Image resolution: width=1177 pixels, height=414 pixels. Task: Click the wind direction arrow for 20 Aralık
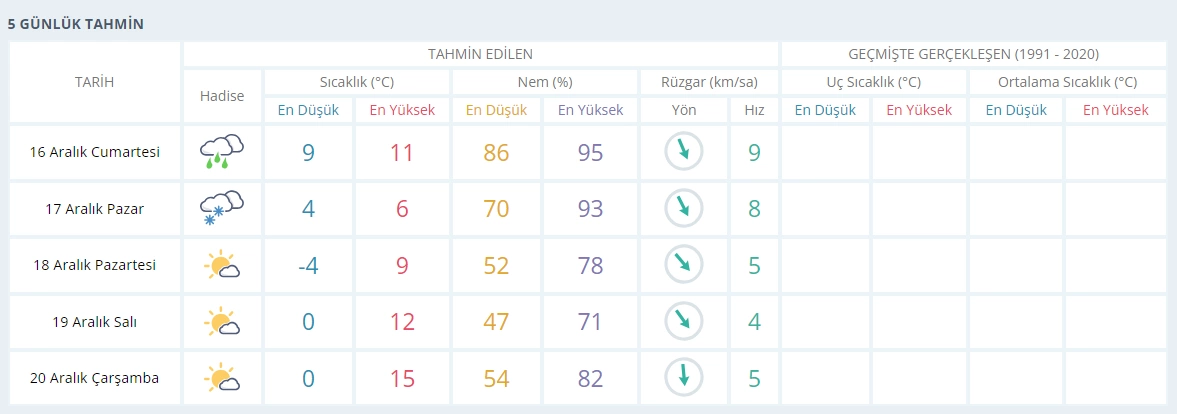(684, 378)
